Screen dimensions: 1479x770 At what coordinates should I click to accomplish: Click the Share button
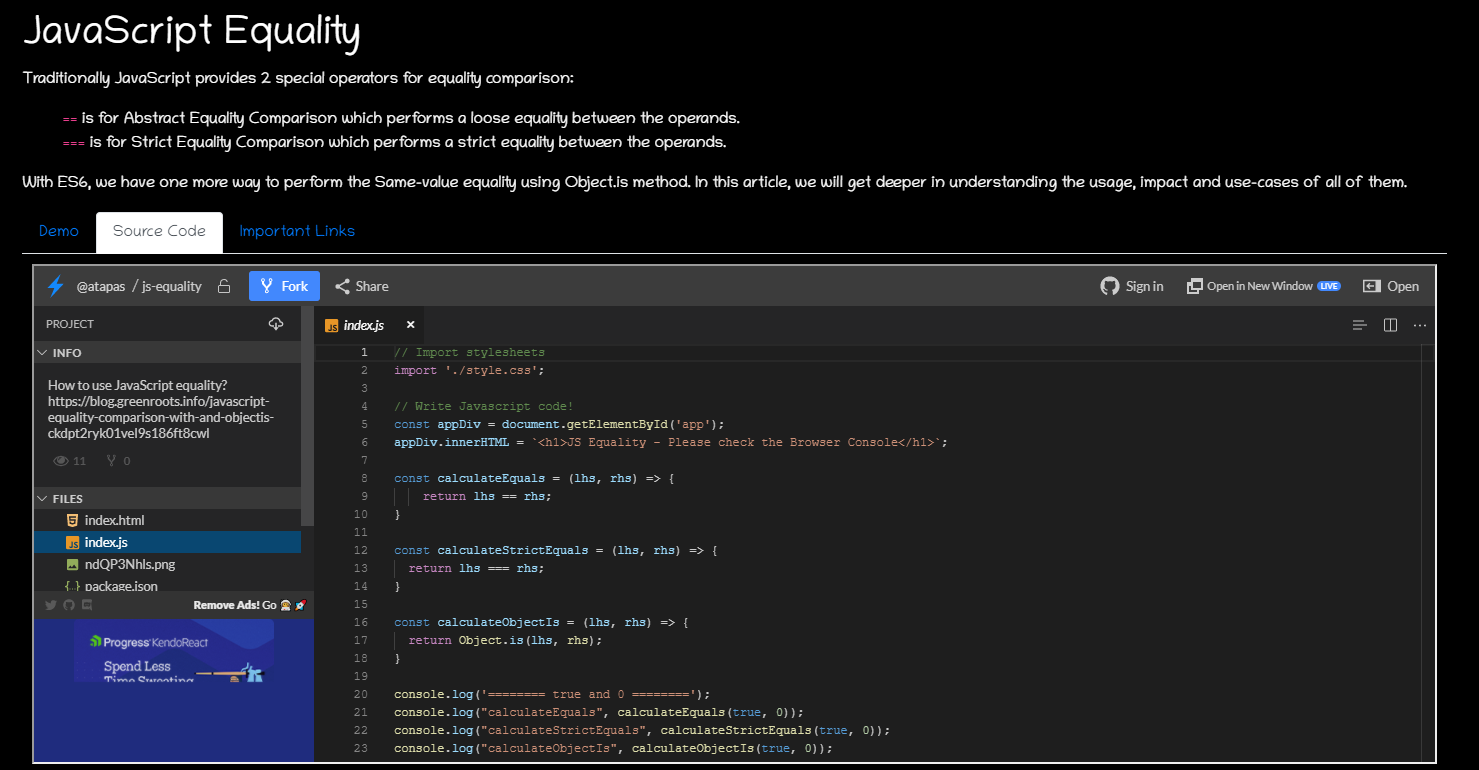pos(362,286)
